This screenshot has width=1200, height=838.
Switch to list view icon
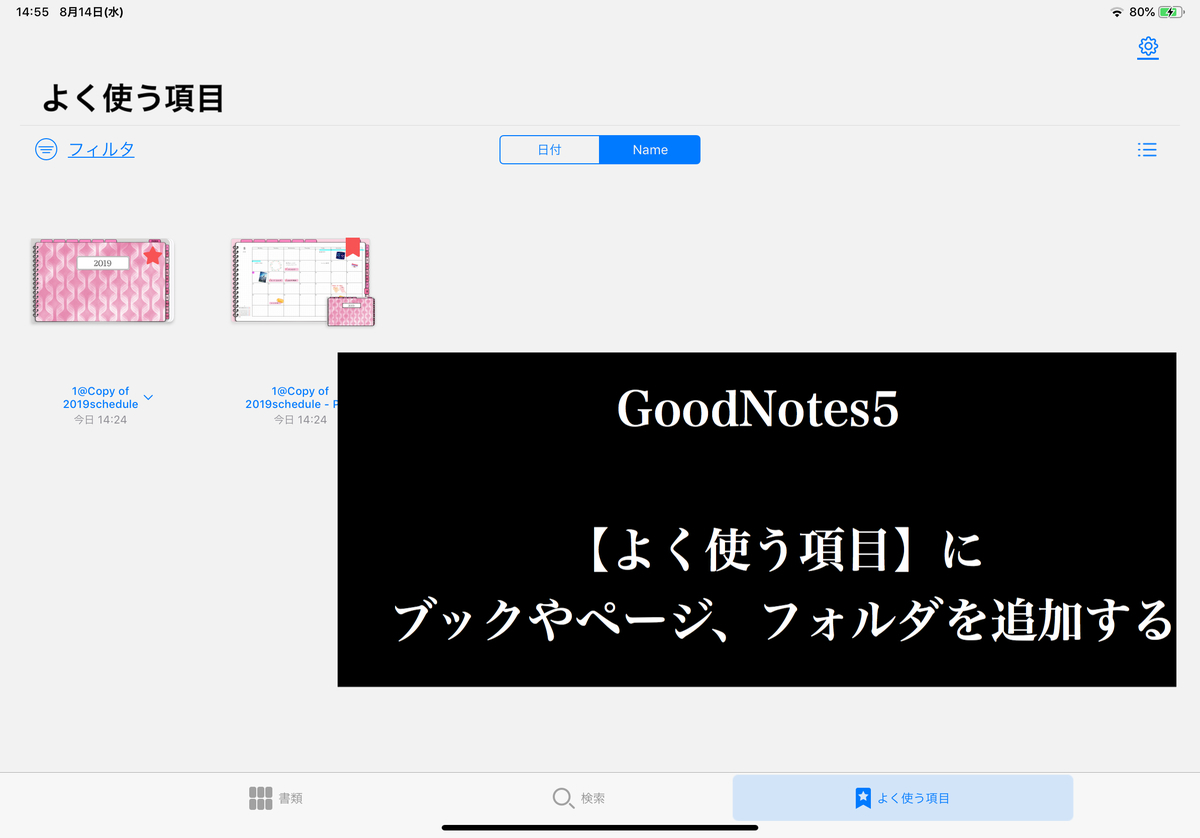click(1147, 150)
